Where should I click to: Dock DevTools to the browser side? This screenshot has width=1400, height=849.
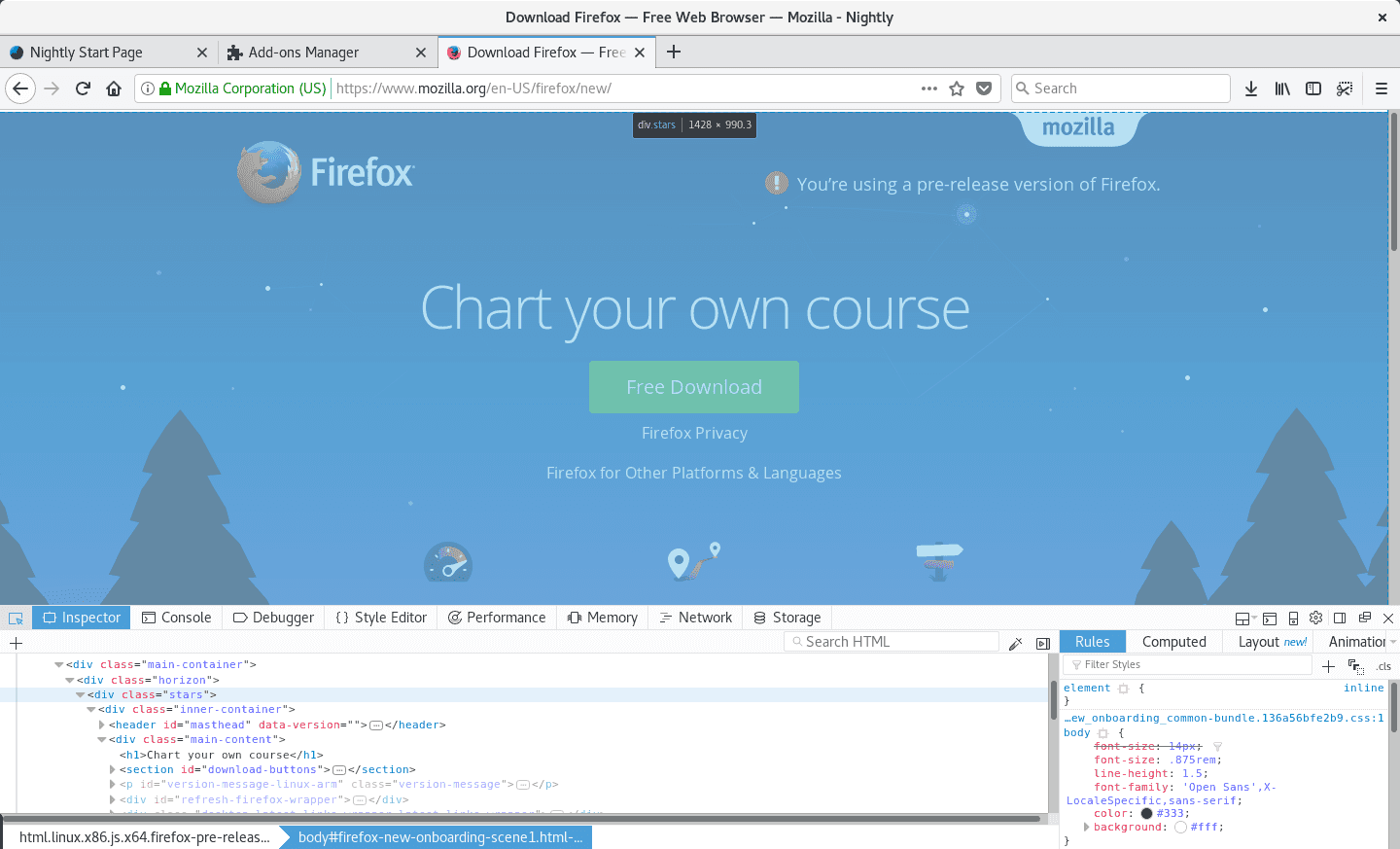pos(1340,618)
